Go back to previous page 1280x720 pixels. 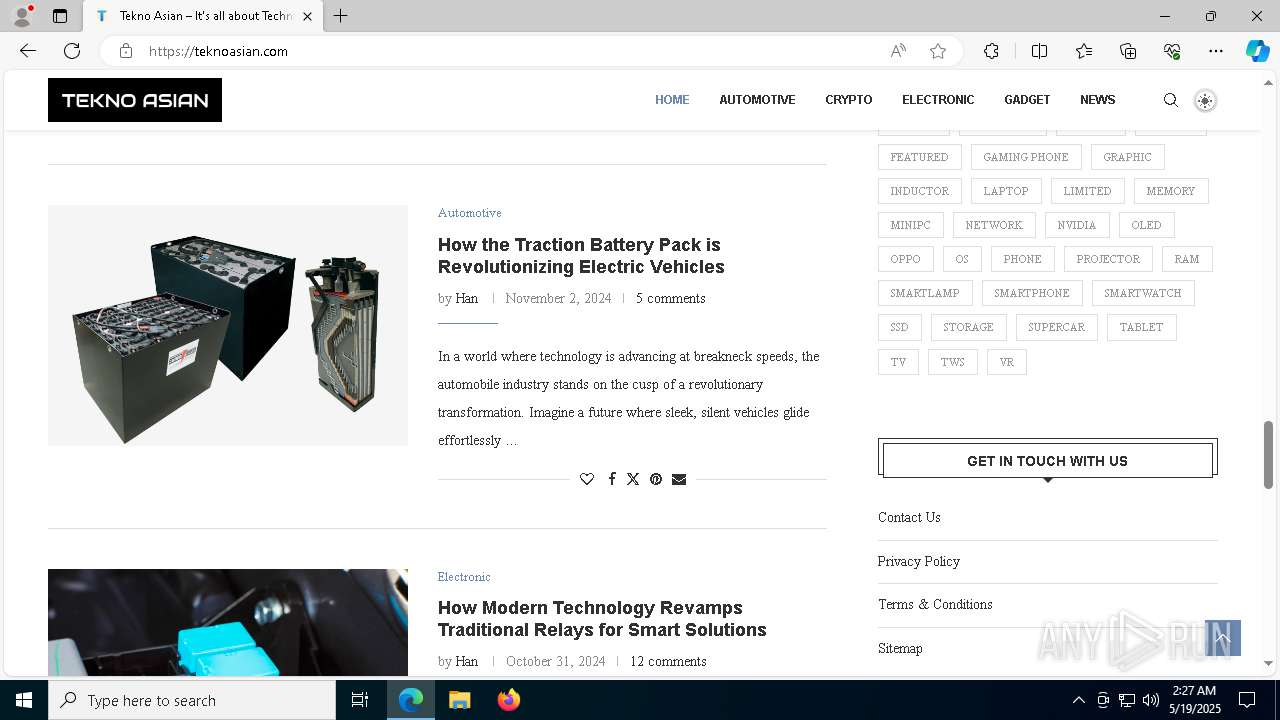click(28, 51)
